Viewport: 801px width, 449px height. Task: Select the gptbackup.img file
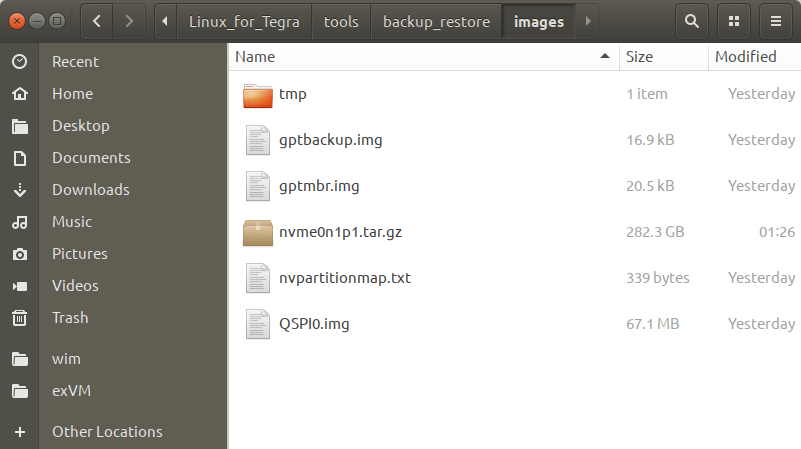coord(330,140)
